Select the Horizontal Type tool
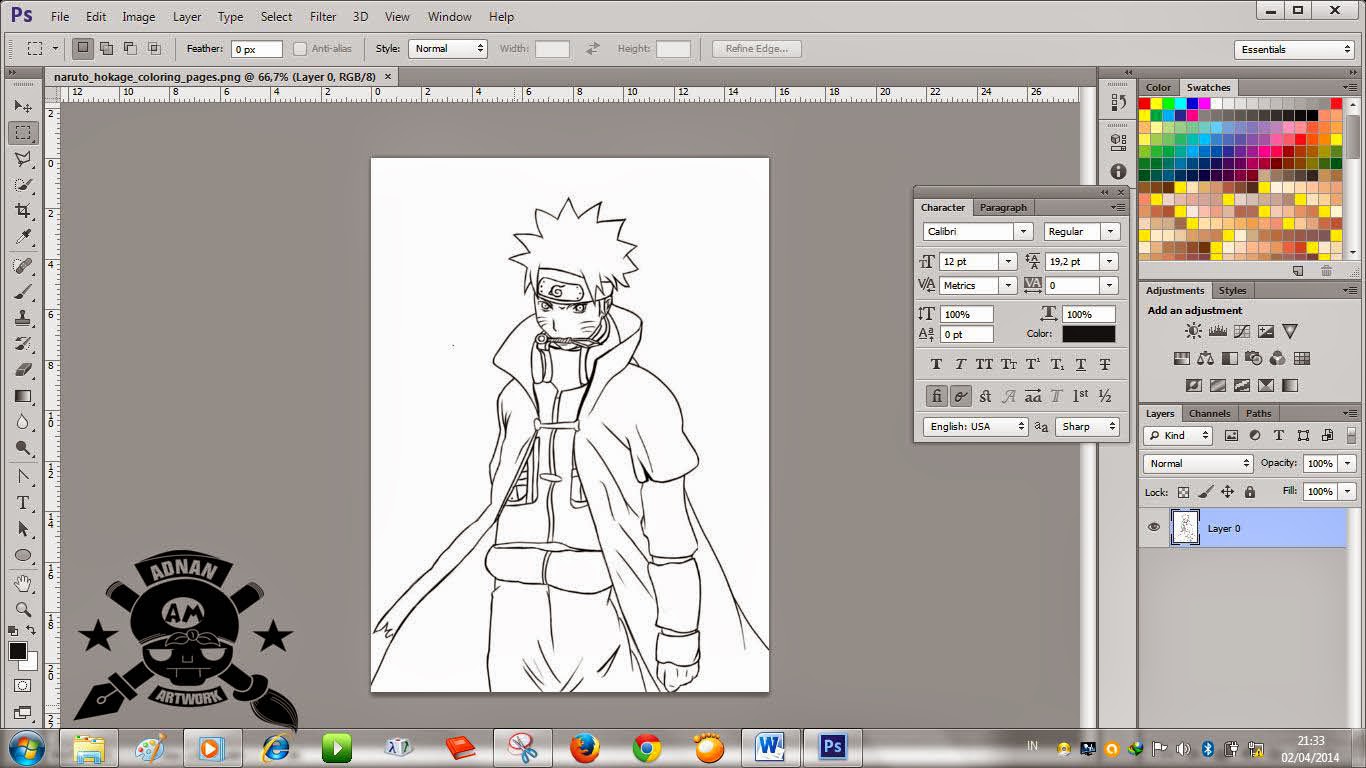1366x768 pixels. coord(22,503)
